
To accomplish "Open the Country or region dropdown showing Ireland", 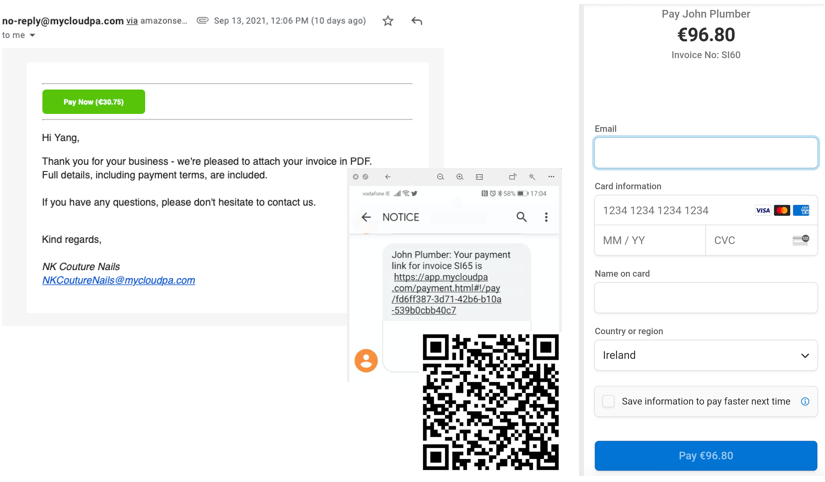I will tap(706, 355).
